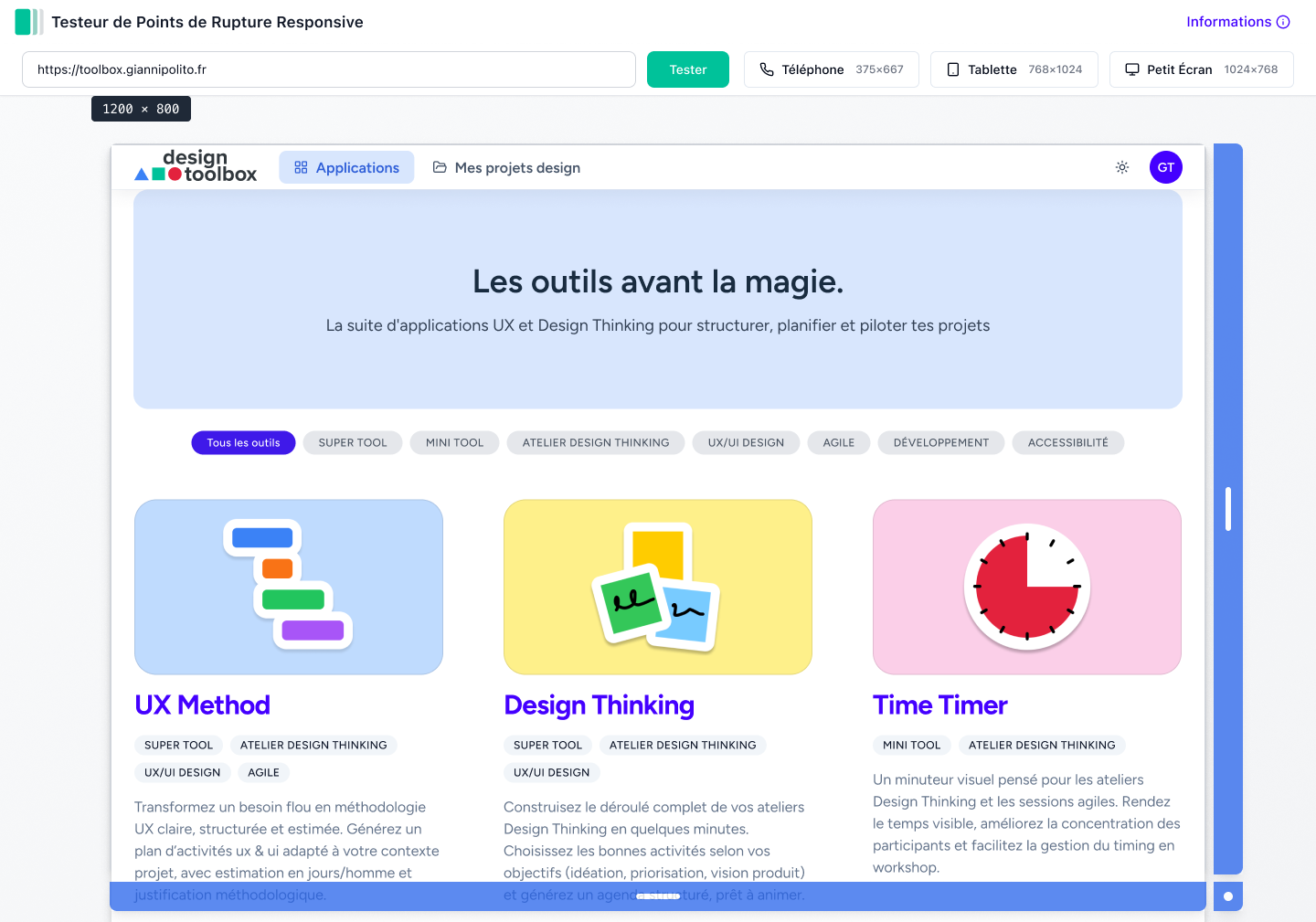The image size is (1316, 922).
Task: Open the UX Method illustration card
Action: [x=289, y=587]
